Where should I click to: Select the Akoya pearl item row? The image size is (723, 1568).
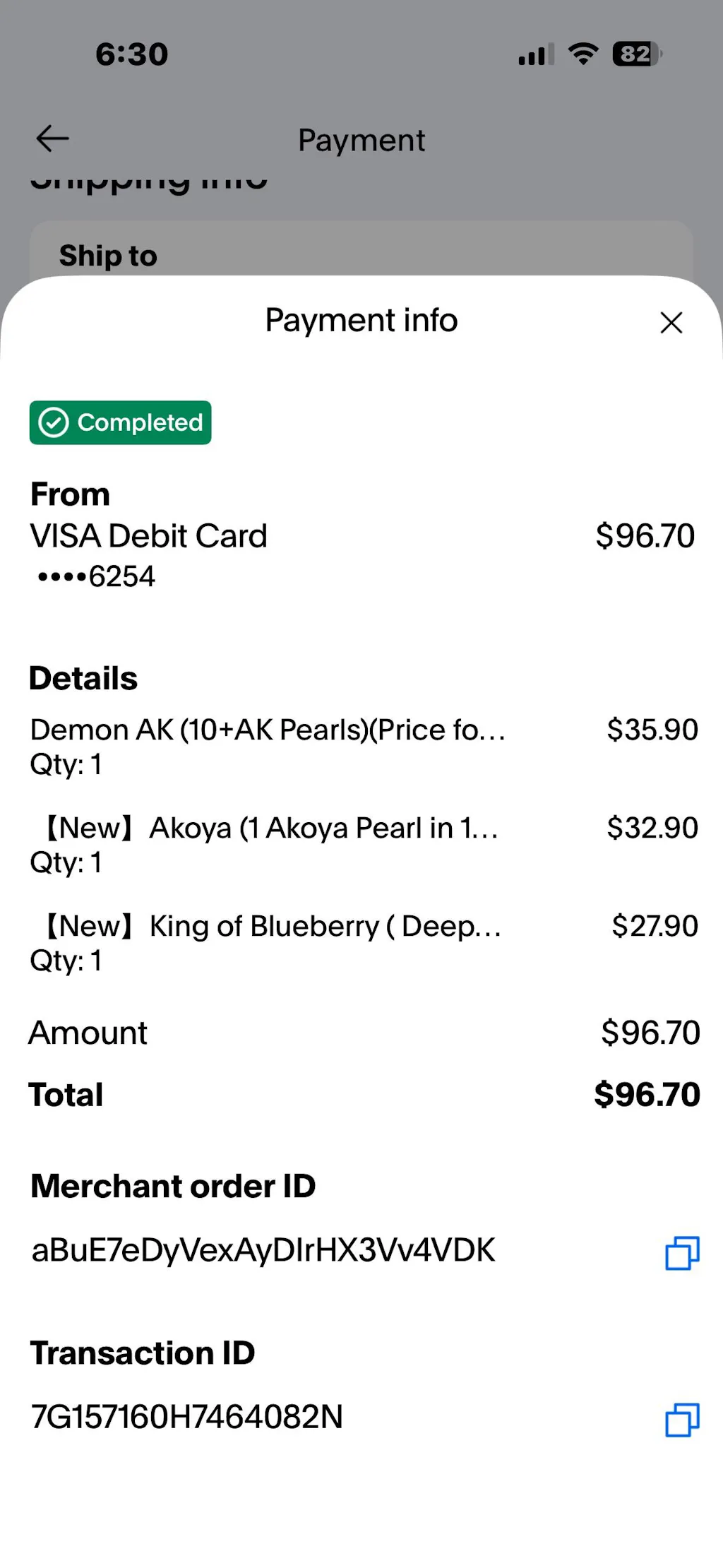click(268, 828)
